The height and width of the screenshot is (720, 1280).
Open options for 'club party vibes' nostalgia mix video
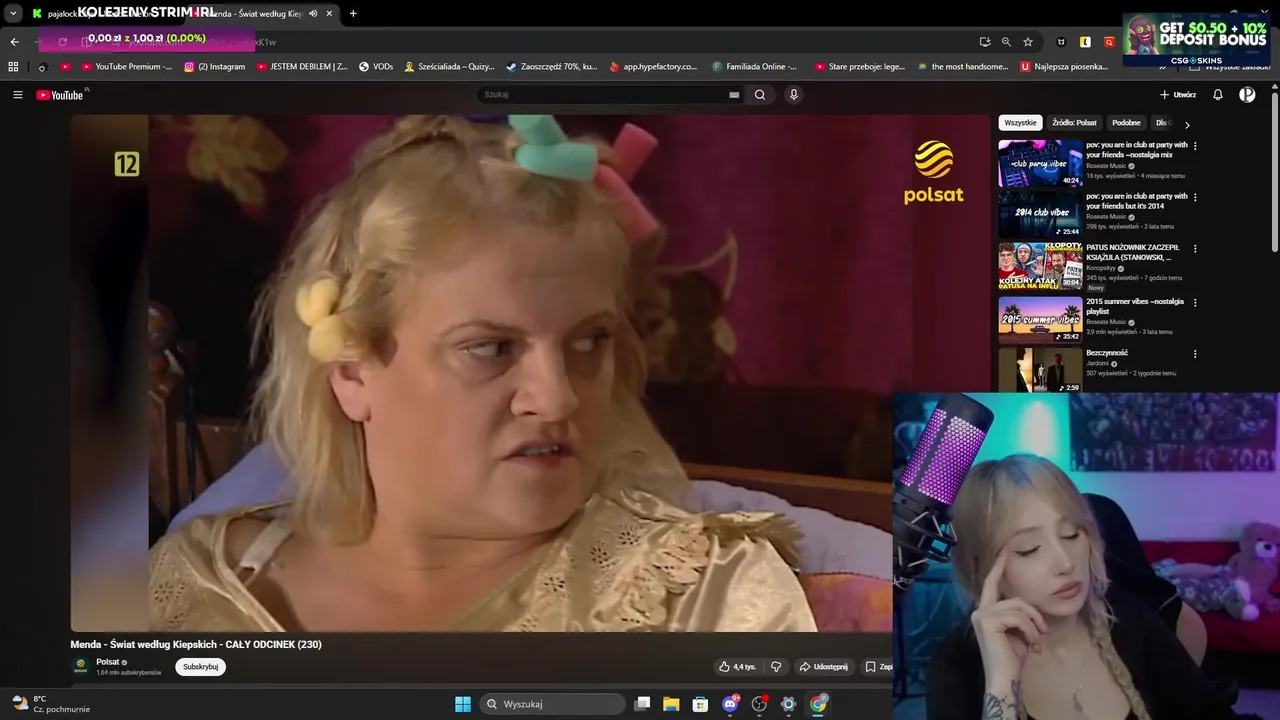click(1195, 146)
